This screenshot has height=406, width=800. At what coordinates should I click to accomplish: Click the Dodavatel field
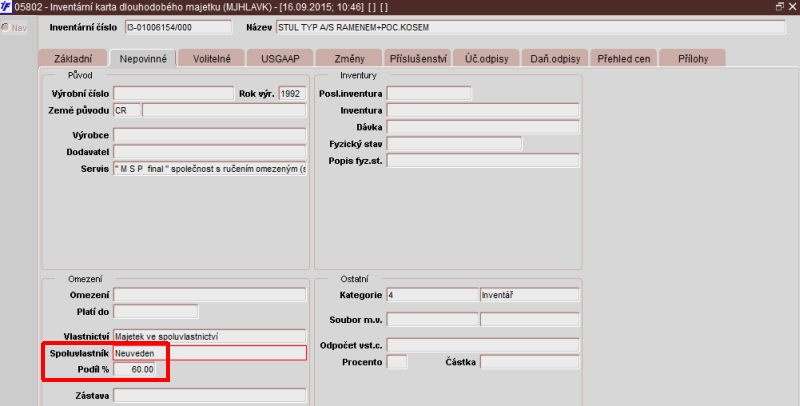click(x=210, y=151)
